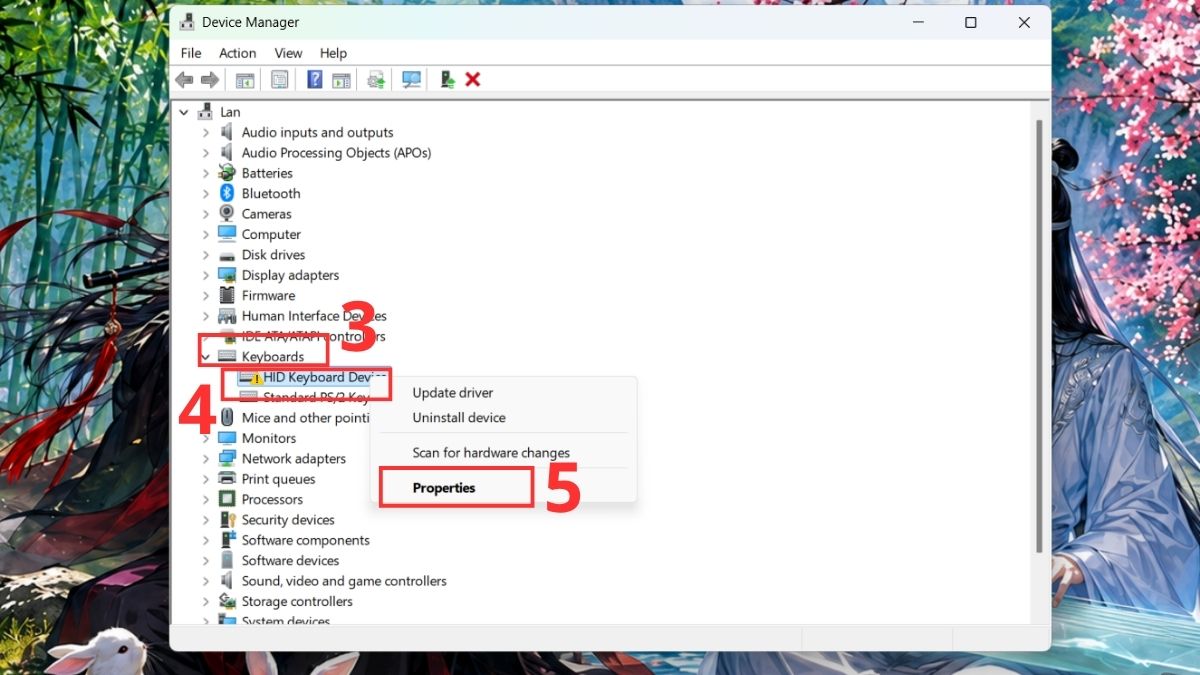The height and width of the screenshot is (675, 1200).
Task: Expand the Disk drives chevron
Action: point(206,255)
